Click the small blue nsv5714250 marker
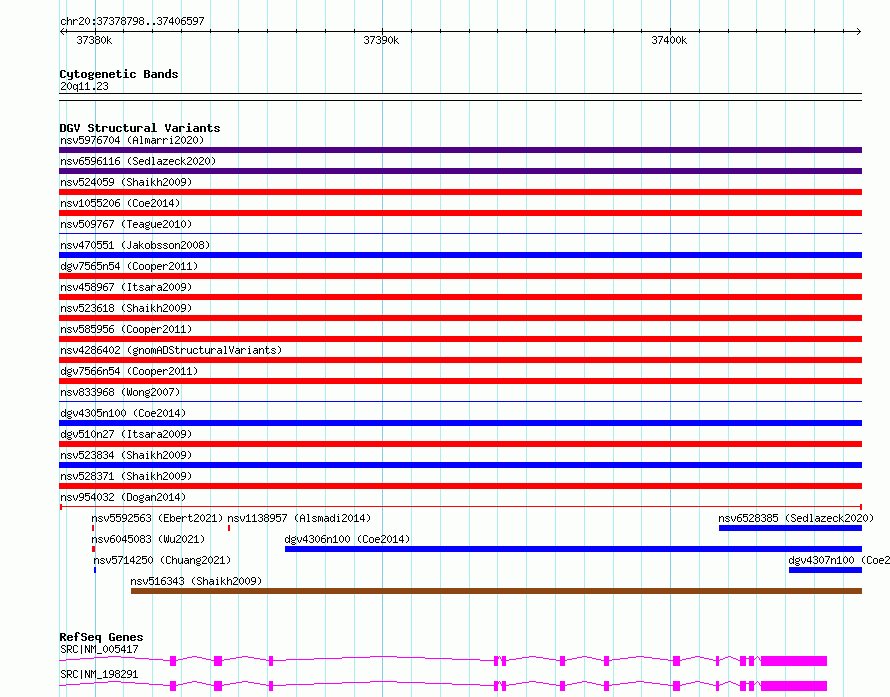 coord(95,570)
